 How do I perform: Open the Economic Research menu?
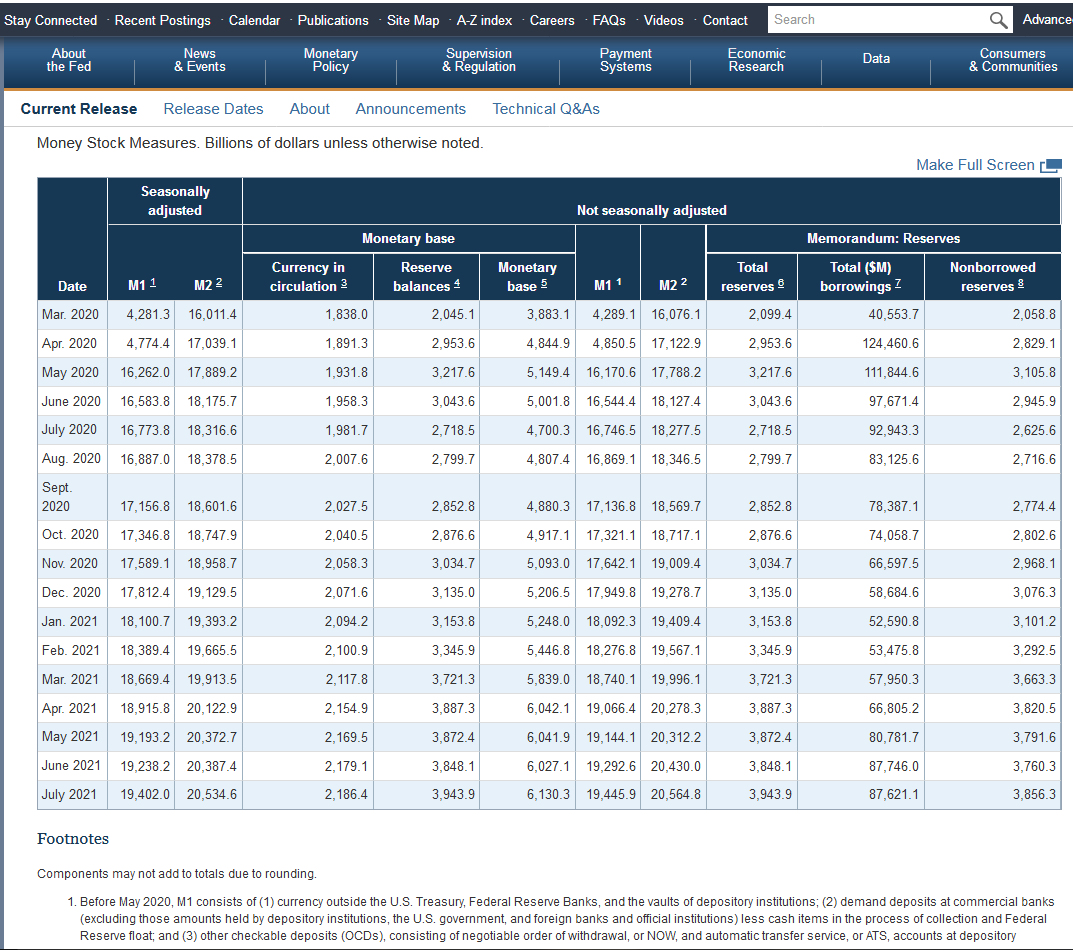click(x=756, y=61)
